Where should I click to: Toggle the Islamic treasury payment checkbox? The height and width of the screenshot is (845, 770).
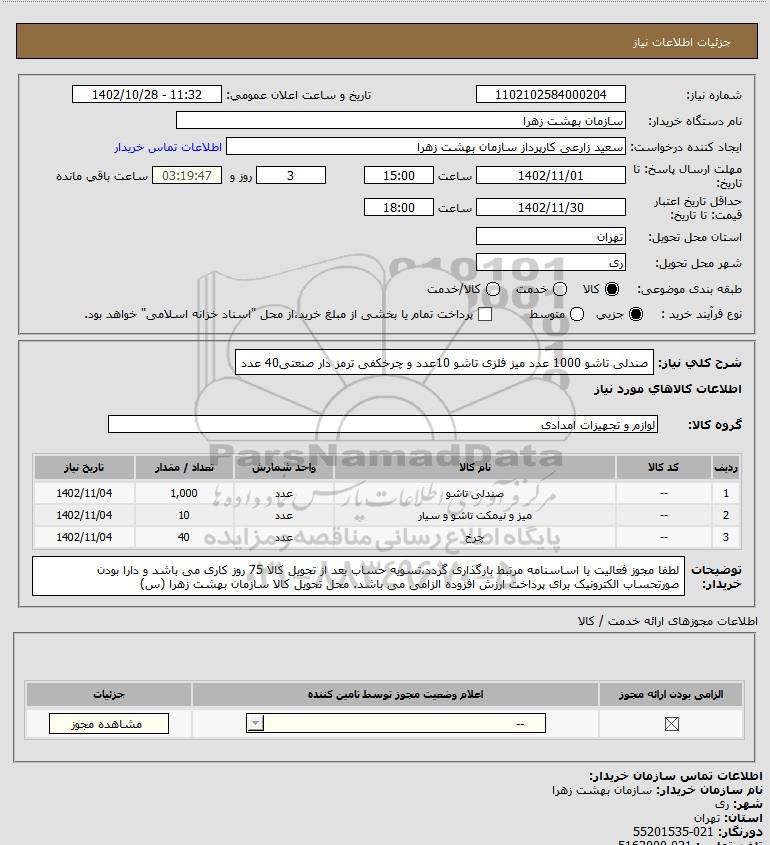point(485,314)
